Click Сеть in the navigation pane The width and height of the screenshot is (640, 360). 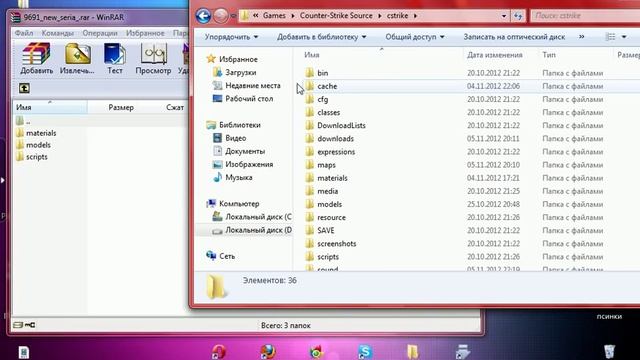pos(220,256)
